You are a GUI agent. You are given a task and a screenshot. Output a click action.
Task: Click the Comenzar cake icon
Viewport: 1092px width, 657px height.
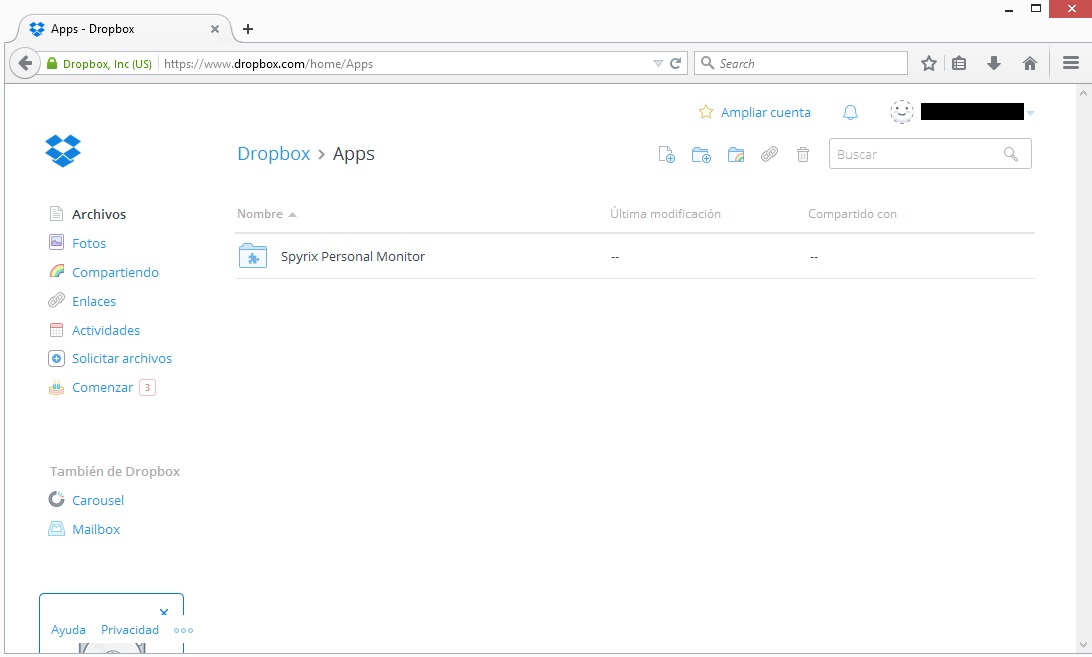pyautogui.click(x=56, y=387)
